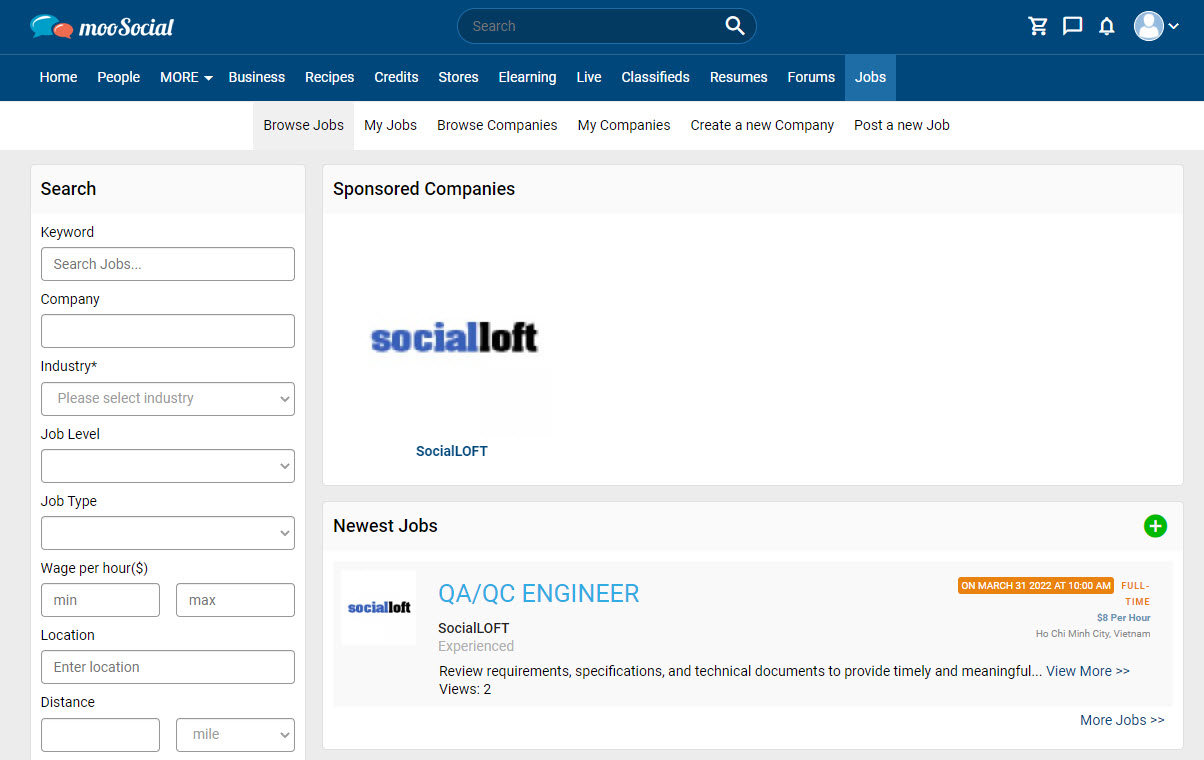The image size is (1204, 760).
Task: Open the notifications bell
Action: click(x=1106, y=26)
